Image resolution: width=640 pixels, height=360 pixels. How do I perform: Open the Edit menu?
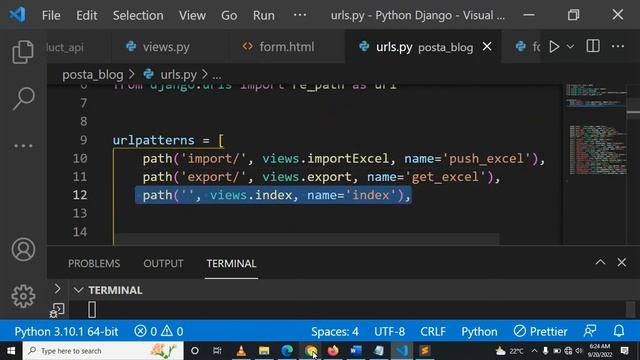87,16
